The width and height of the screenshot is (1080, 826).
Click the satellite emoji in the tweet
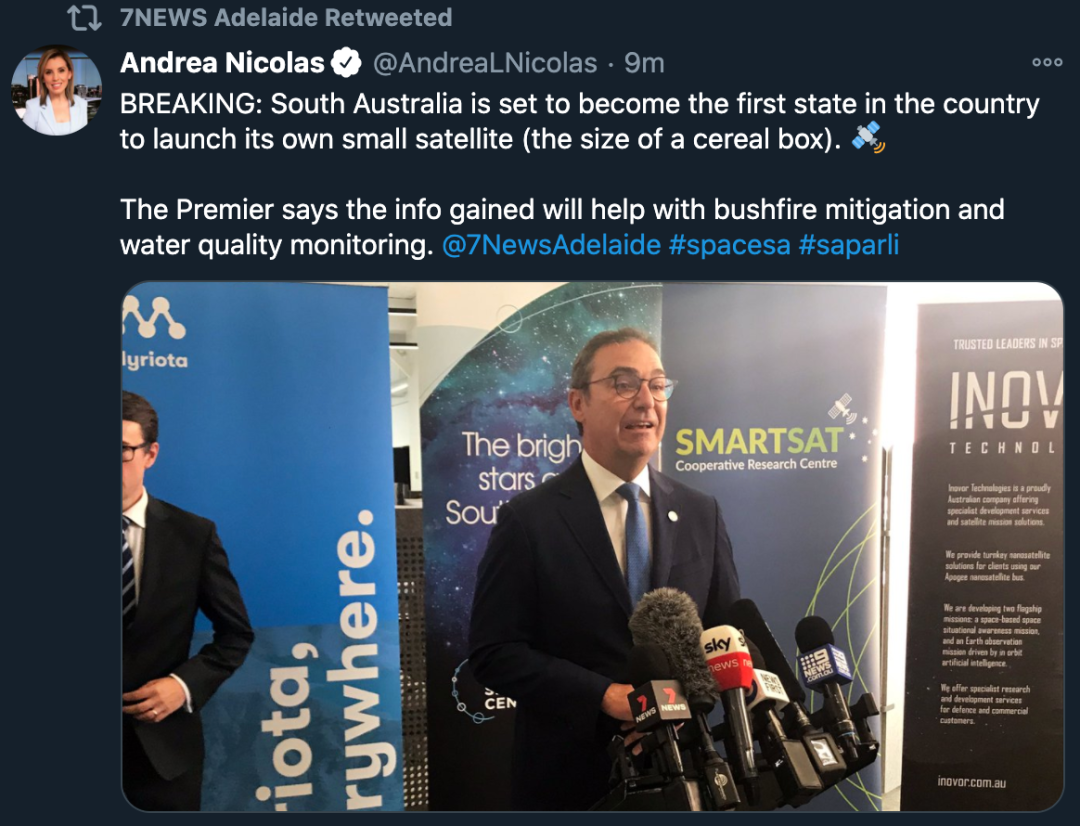(x=867, y=136)
